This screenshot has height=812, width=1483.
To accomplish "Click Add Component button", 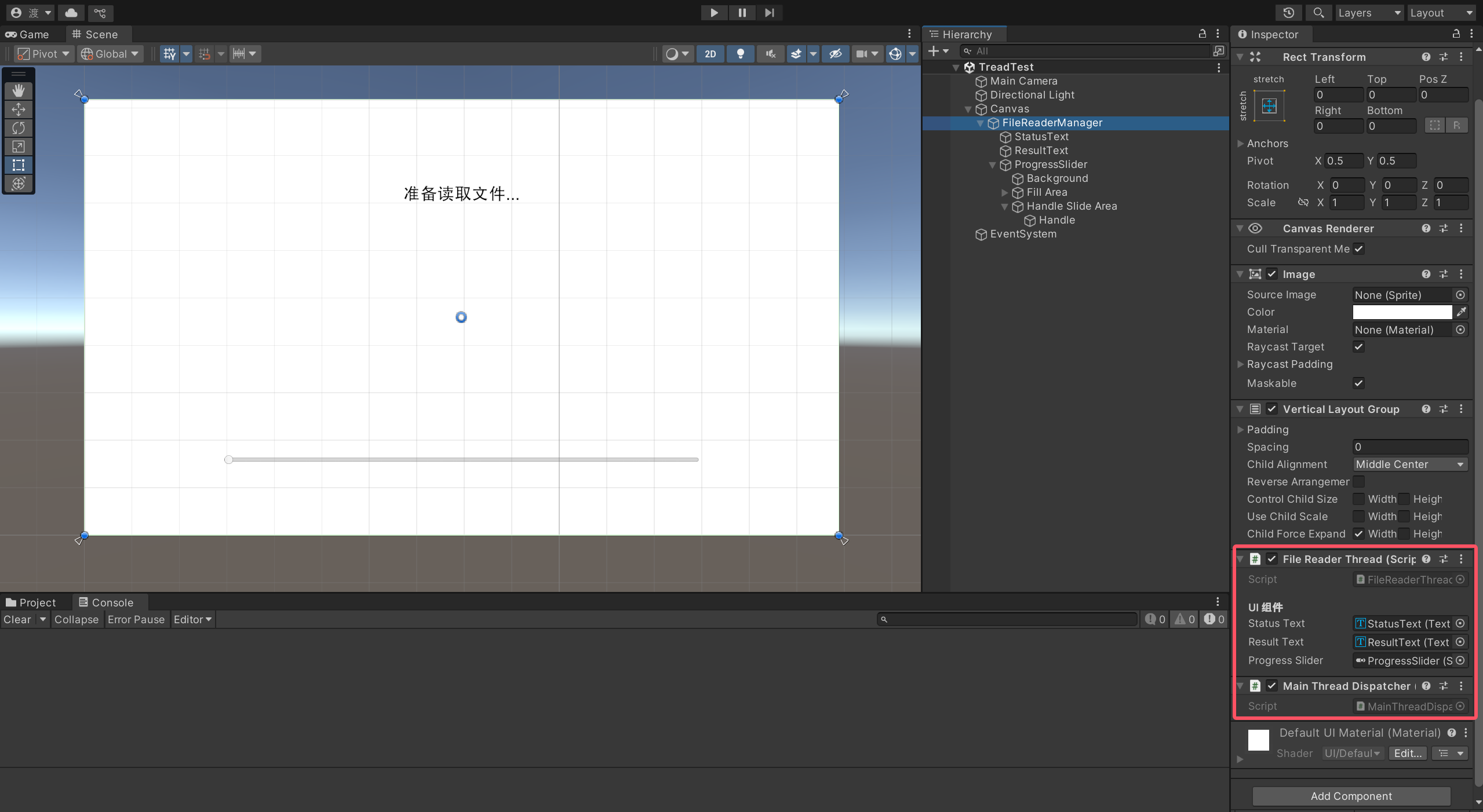I will (x=1351, y=796).
